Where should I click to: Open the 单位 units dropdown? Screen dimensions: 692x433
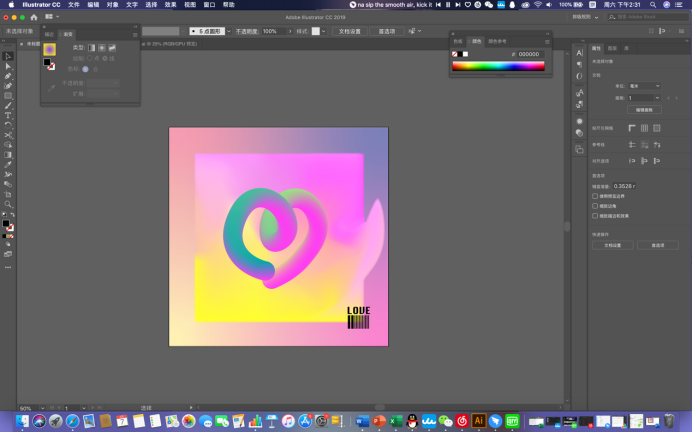(644, 86)
